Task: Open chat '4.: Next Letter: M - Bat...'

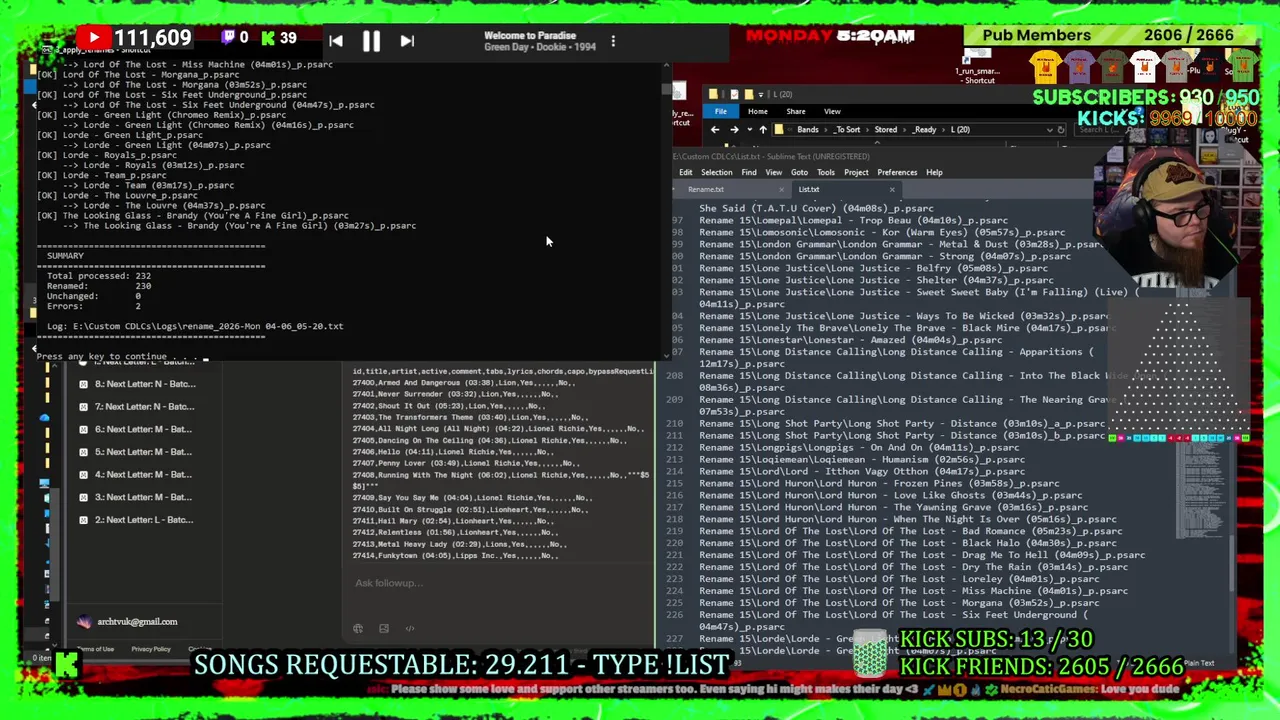Action: (x=143, y=475)
